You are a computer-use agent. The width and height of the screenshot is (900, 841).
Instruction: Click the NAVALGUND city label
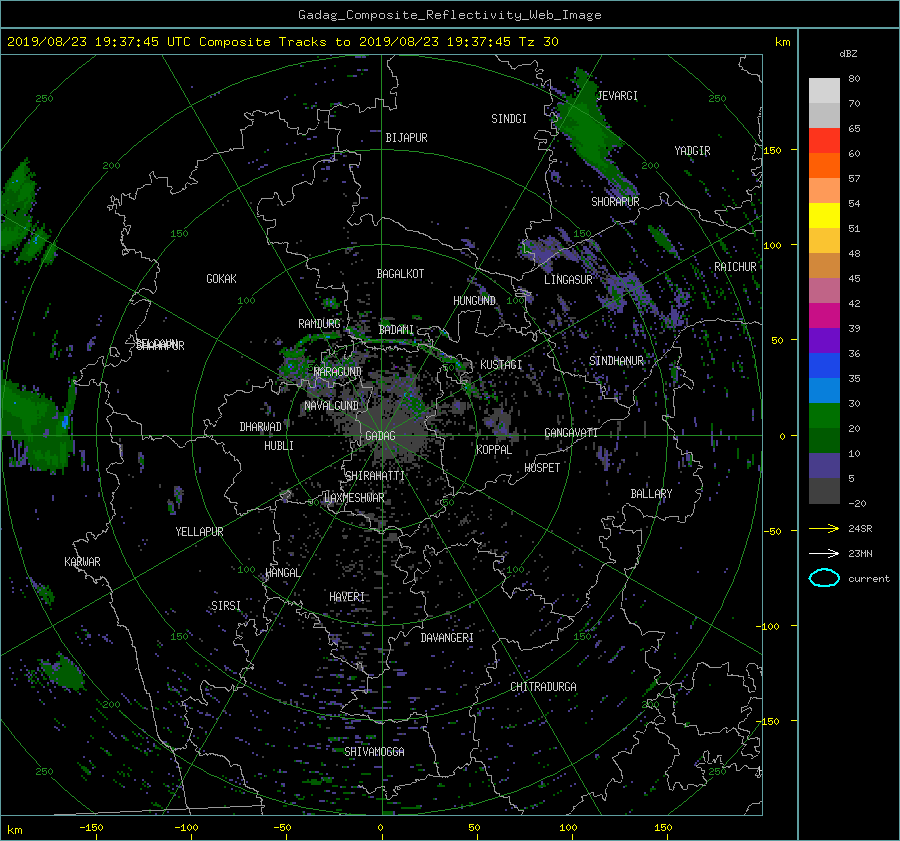point(331,406)
